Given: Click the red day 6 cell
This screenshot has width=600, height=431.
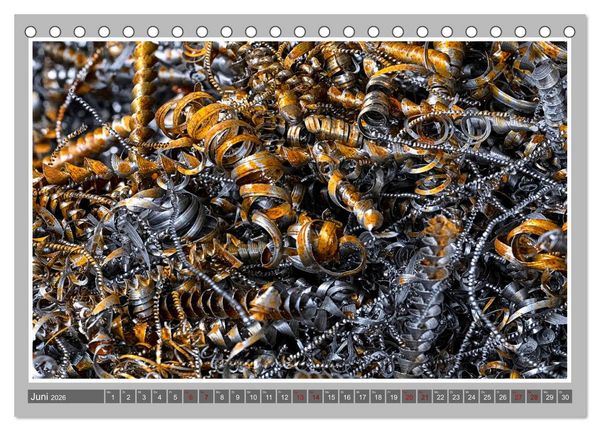Looking at the screenshot, I should (191, 397).
